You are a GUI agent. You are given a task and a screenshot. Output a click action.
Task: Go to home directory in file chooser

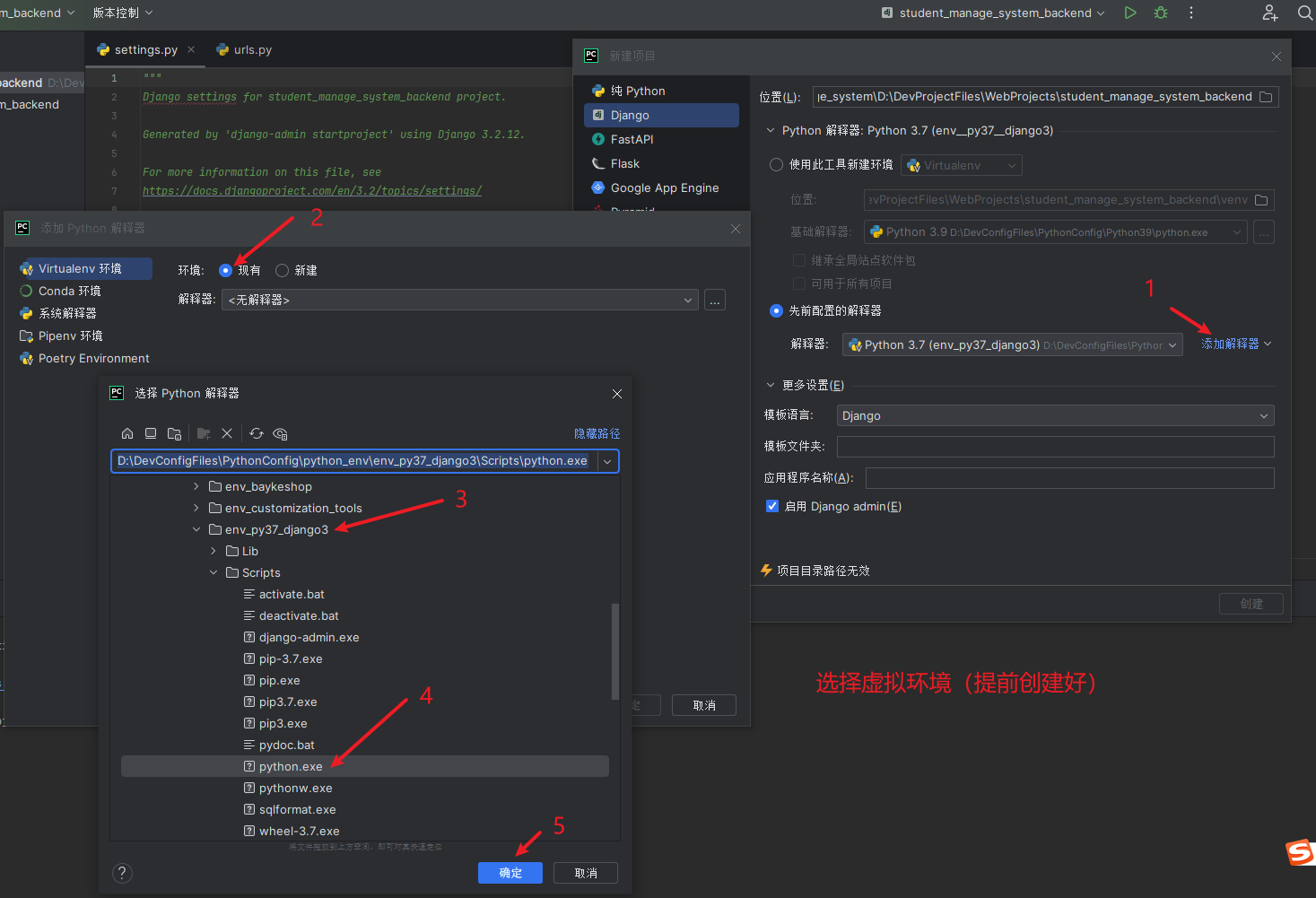127,433
